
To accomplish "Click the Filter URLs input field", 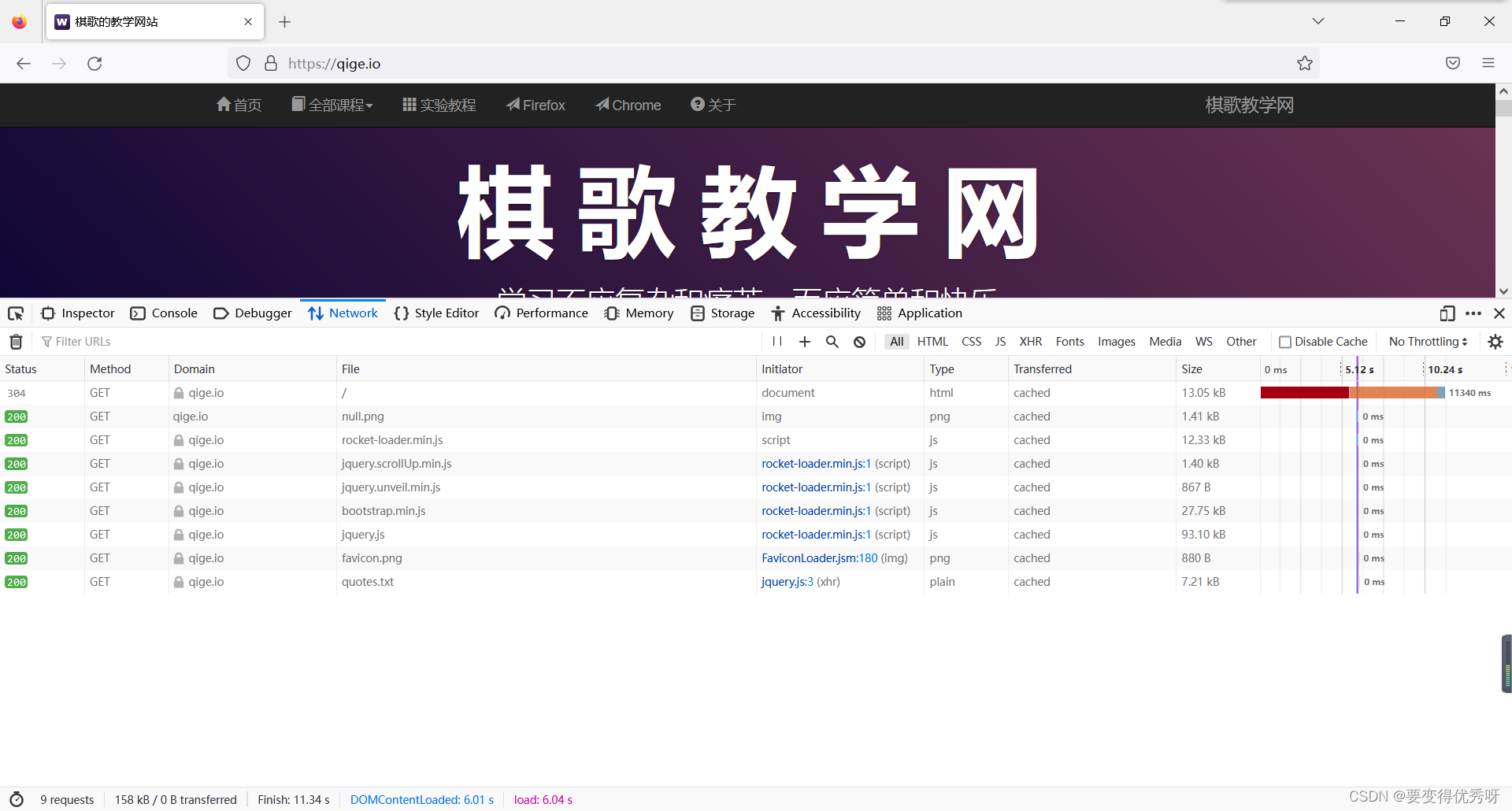I will click(398, 342).
